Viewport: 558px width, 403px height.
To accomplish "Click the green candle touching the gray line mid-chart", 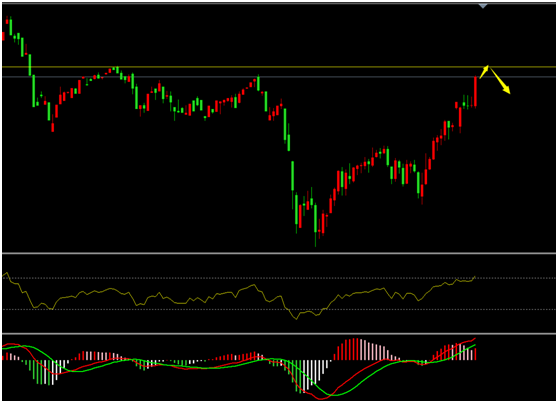I will (258, 83).
